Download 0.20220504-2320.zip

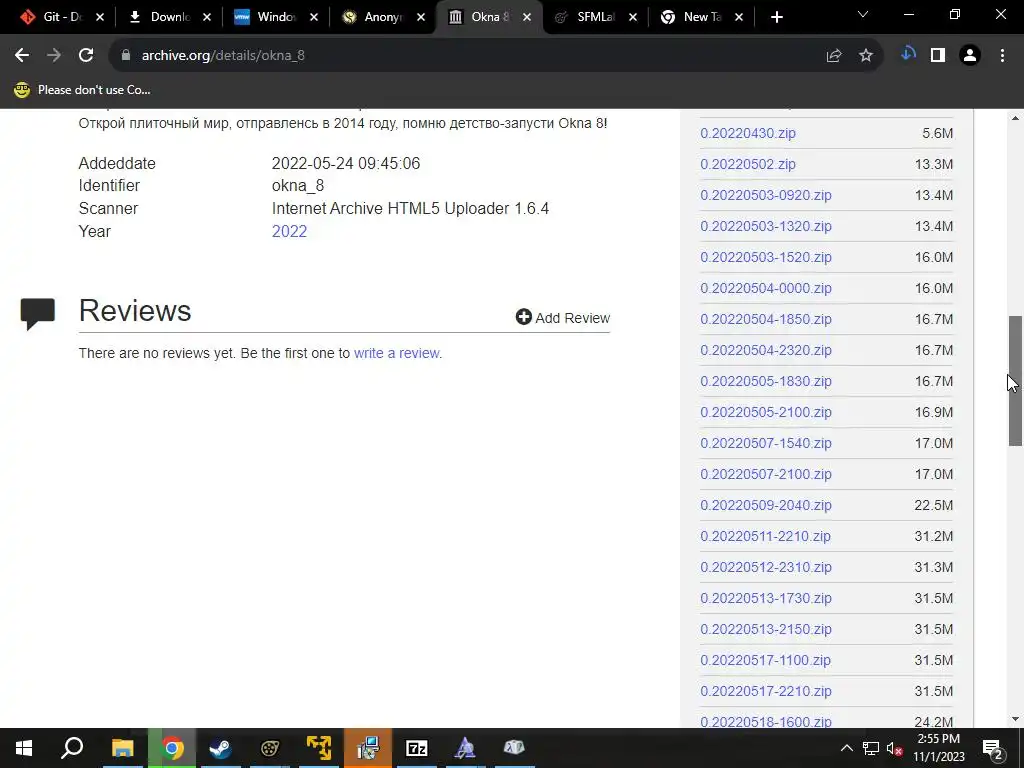point(766,350)
